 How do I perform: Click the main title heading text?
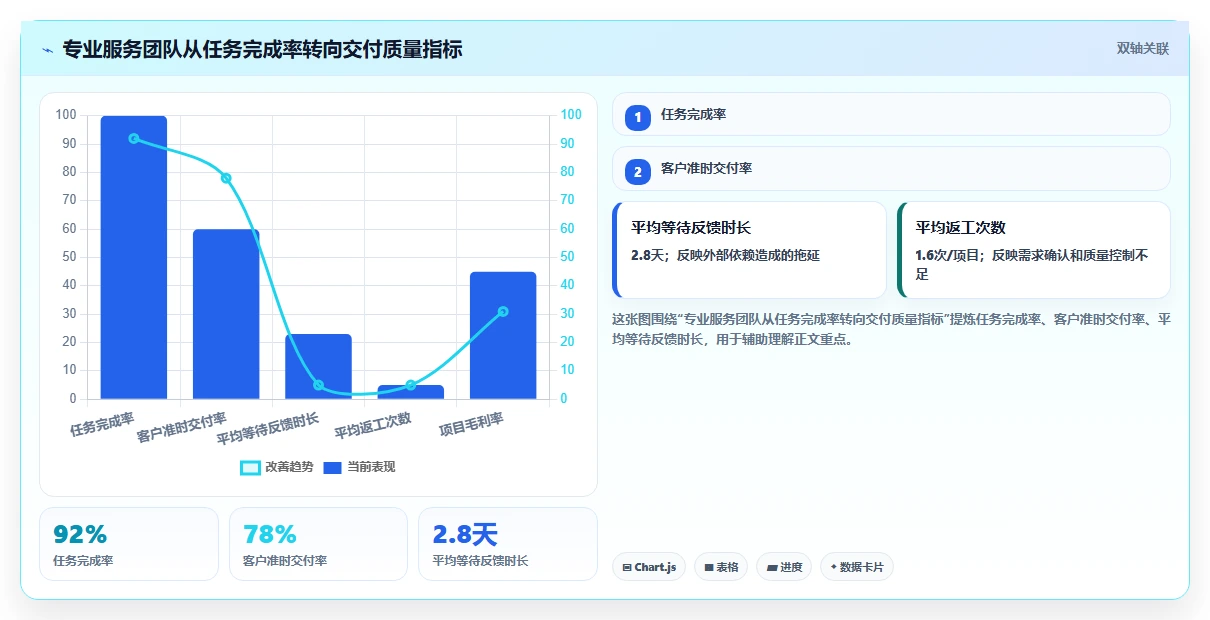262,49
